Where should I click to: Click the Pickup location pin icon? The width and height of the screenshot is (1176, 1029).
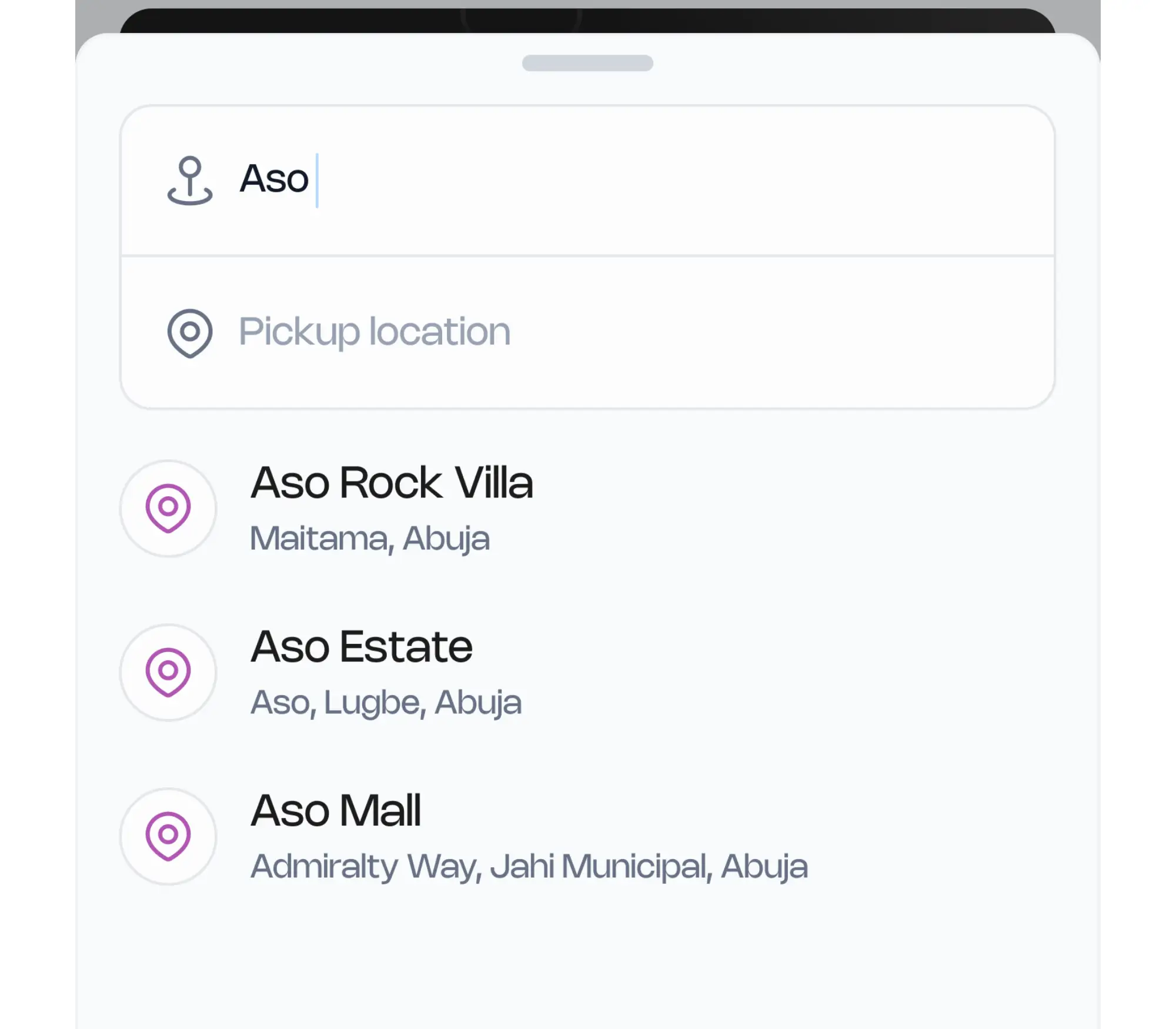(189, 332)
